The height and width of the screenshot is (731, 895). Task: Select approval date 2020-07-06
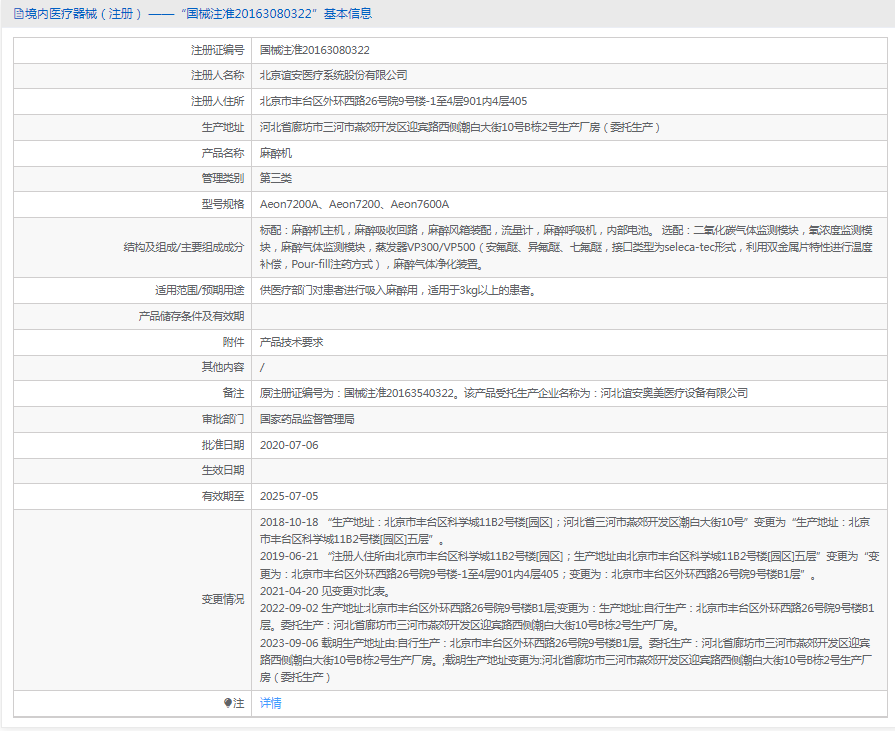click(x=289, y=445)
